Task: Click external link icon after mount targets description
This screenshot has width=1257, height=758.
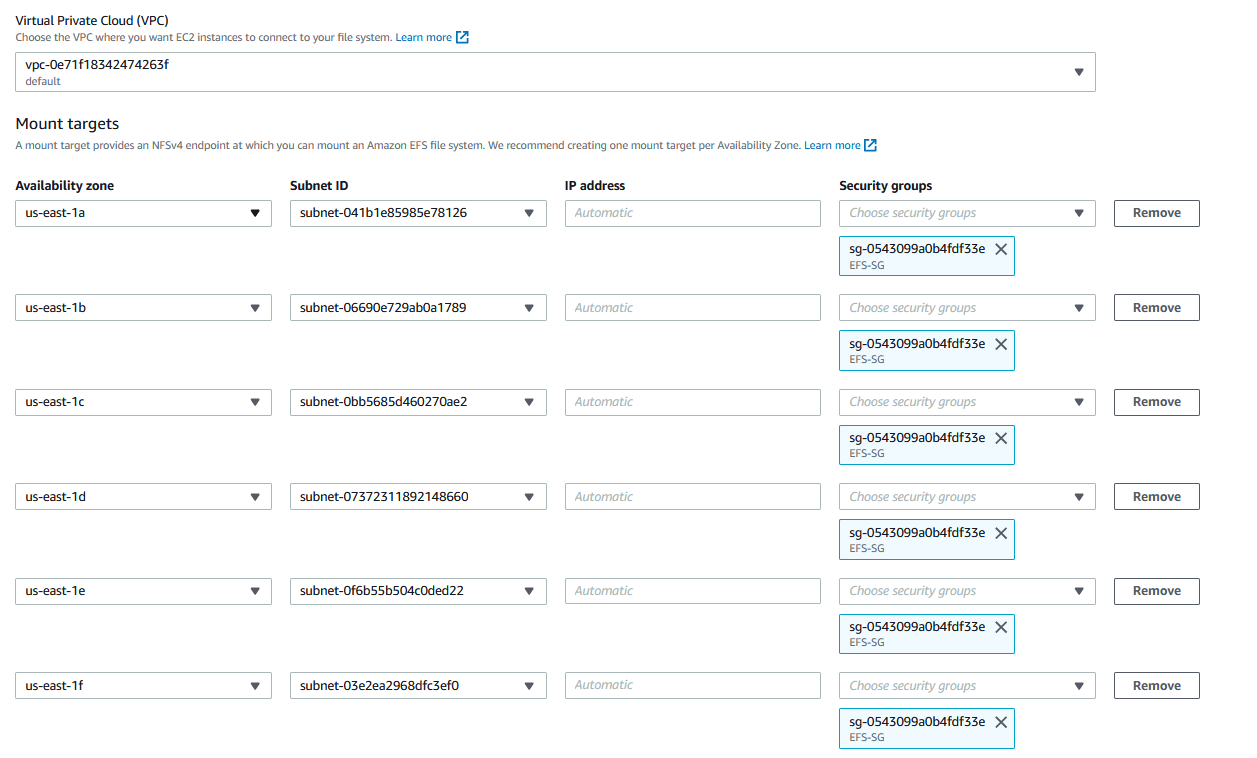Action: [x=868, y=144]
